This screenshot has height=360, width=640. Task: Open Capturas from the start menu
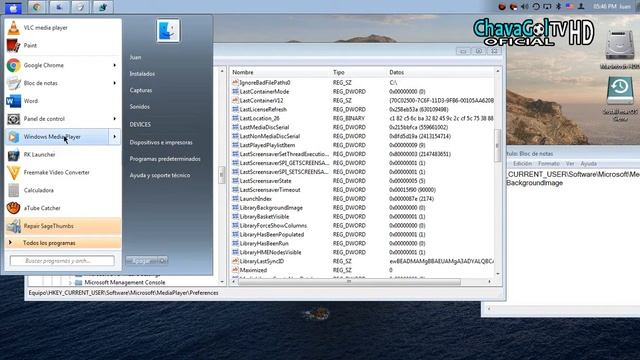141,90
